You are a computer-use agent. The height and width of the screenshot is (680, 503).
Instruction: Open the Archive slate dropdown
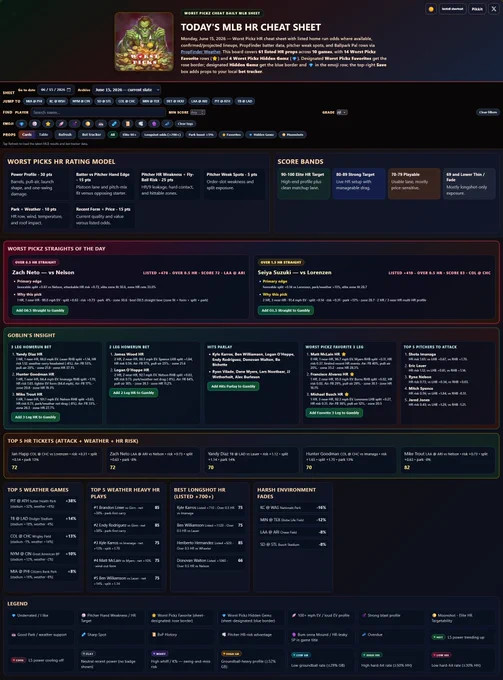pos(126,90)
